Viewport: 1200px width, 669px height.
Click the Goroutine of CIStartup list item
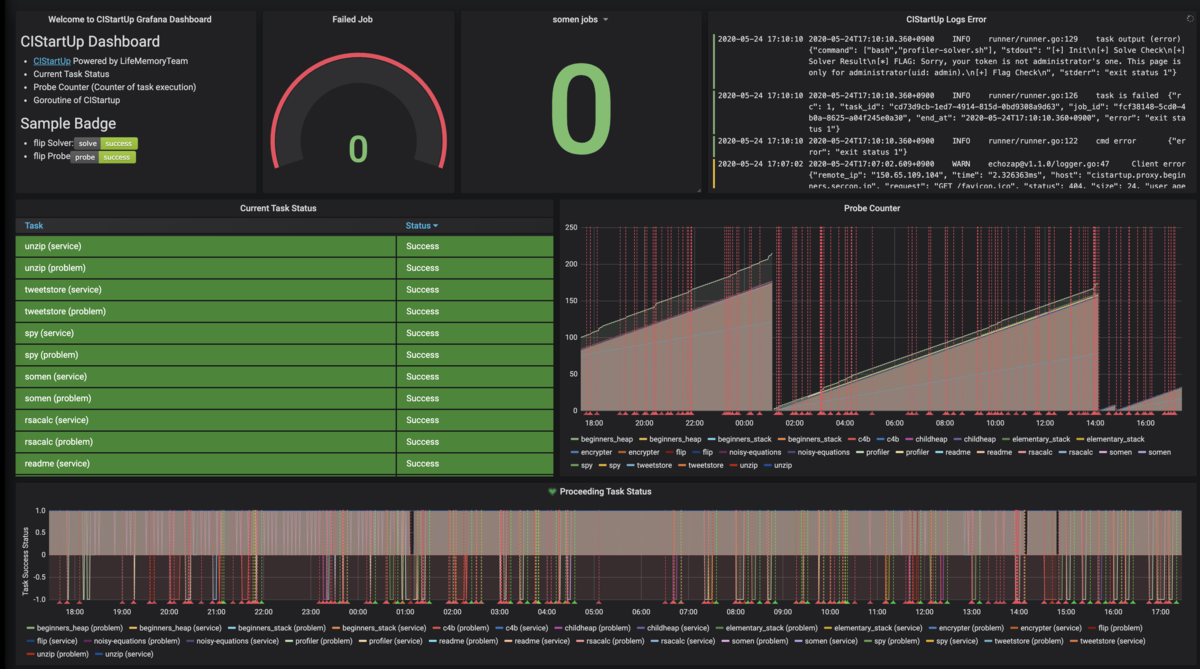tap(77, 100)
